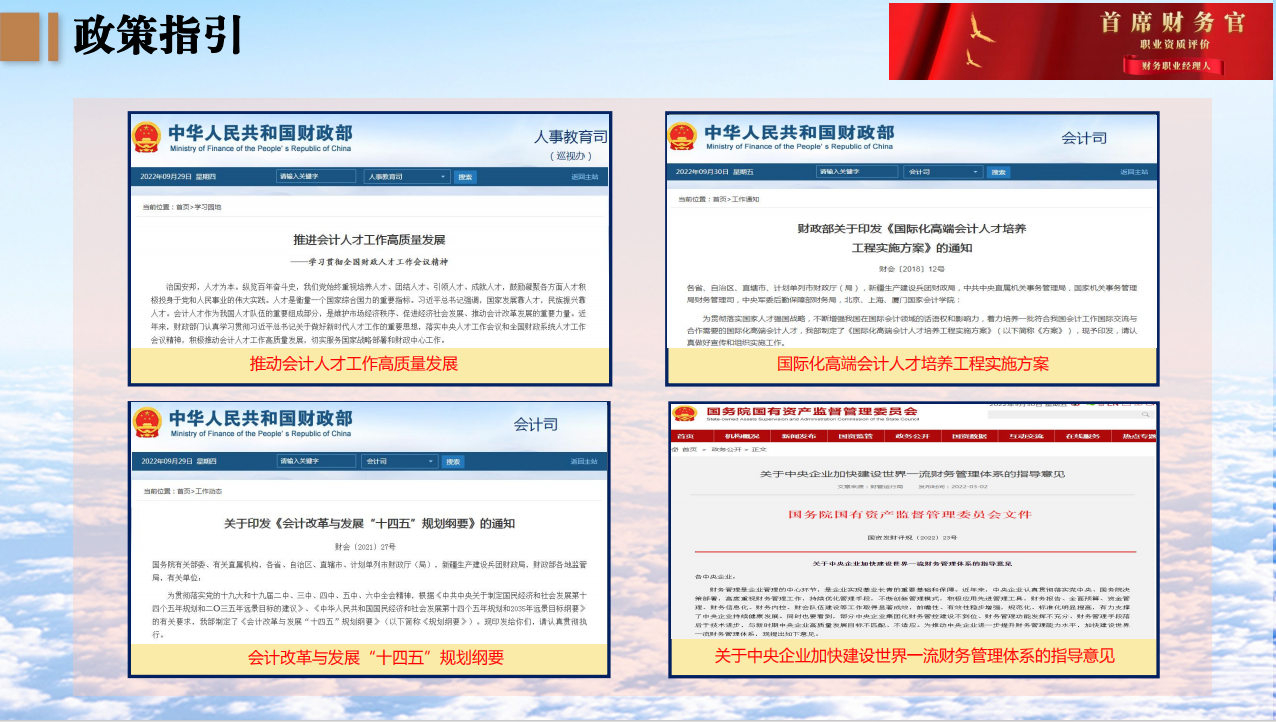Click the magnifier search icon in the 国资委 page

1146,415
